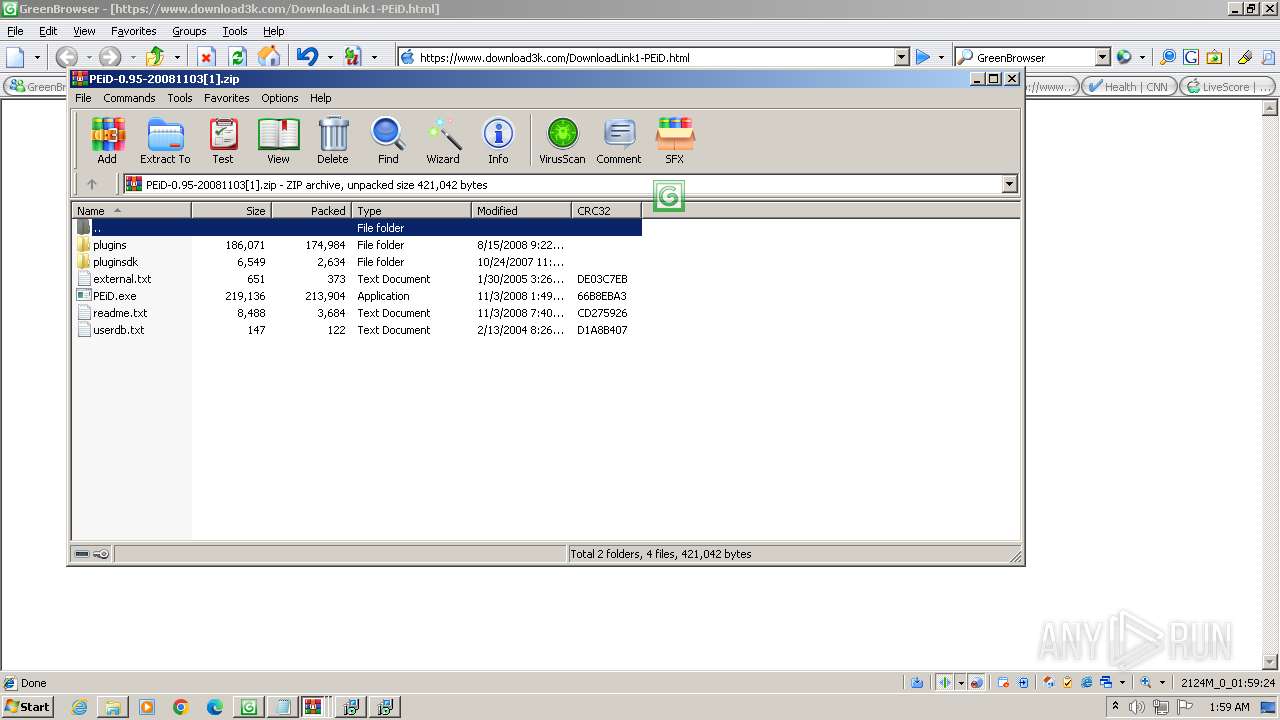Open the back button history dropdown arrow
Screen dimensions: 1280x720
89,57
